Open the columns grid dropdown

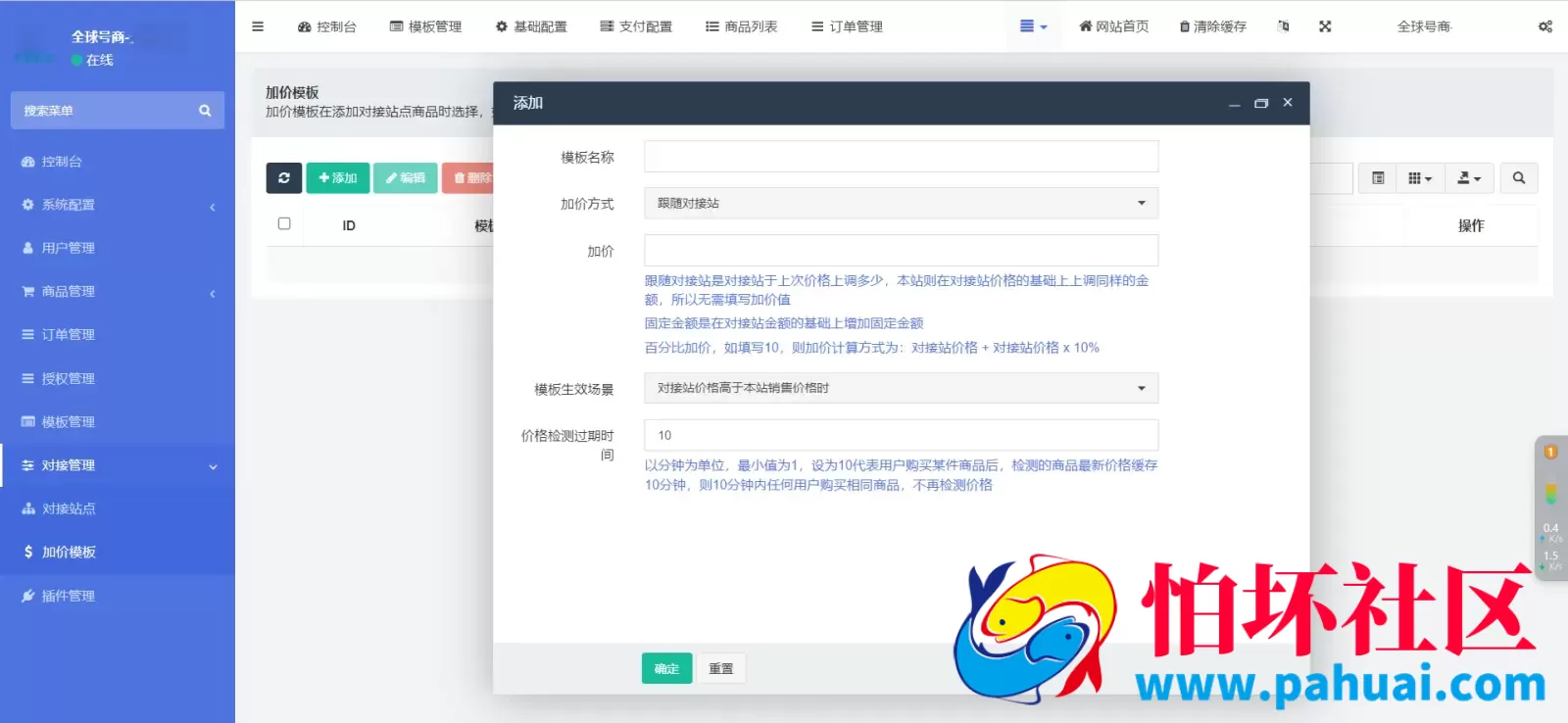pyautogui.click(x=1420, y=177)
